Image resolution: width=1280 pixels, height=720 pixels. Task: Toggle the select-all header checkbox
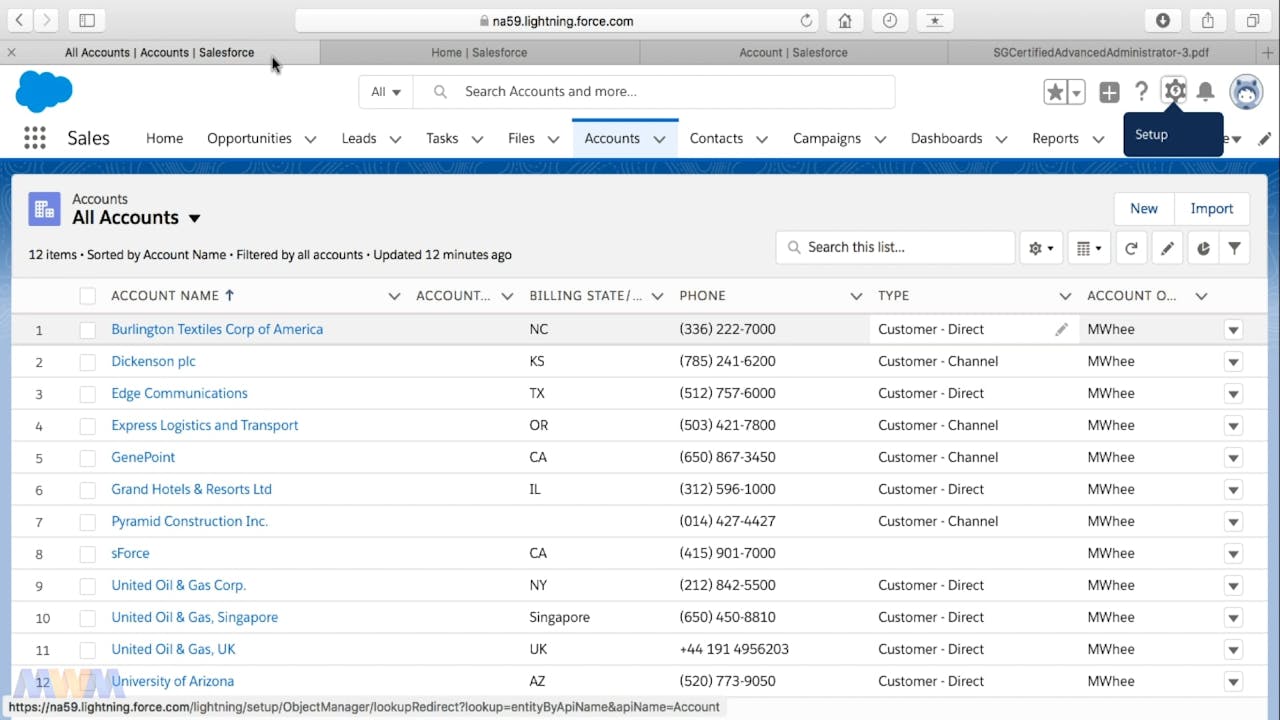pyautogui.click(x=88, y=296)
